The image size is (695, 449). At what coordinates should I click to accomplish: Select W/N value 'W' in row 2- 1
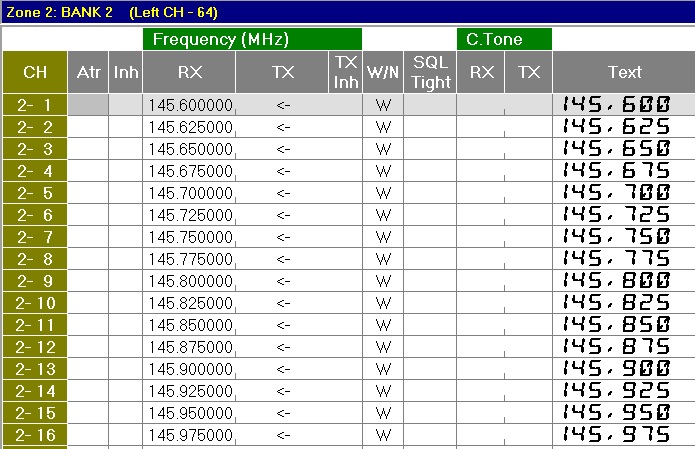click(383, 105)
